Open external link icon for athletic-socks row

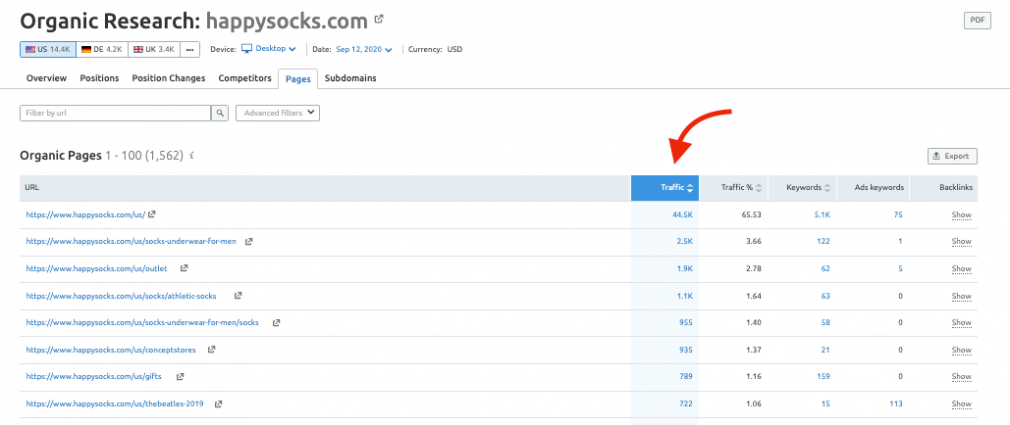pyautogui.click(x=238, y=296)
